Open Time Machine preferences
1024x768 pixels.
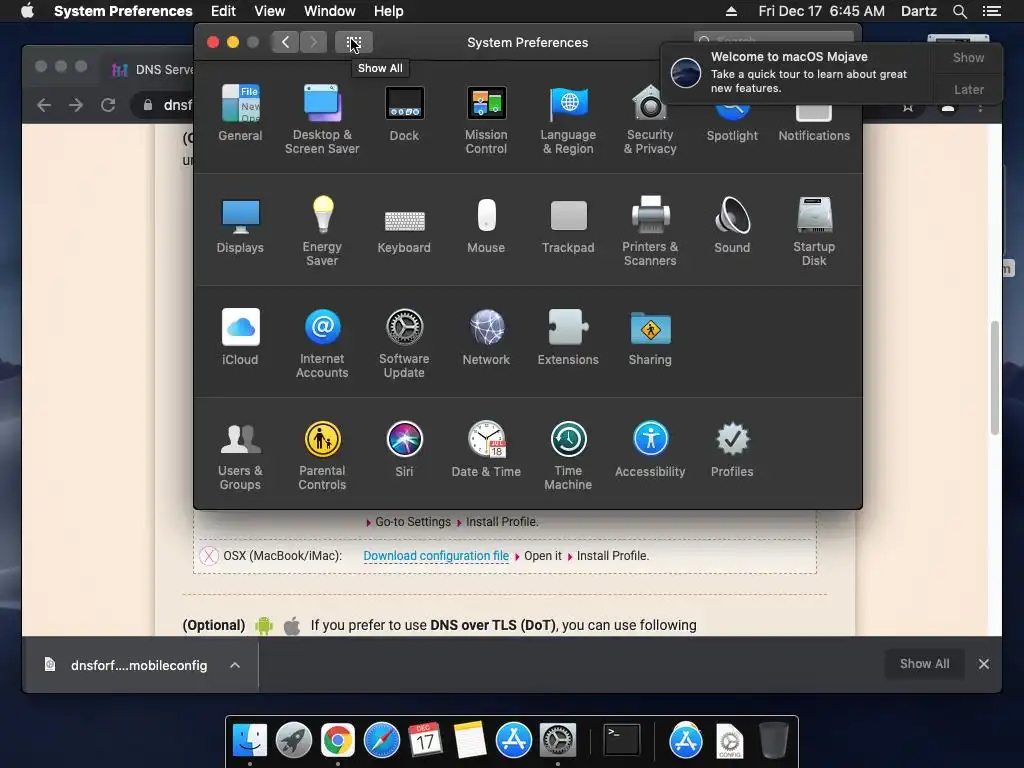point(568,456)
